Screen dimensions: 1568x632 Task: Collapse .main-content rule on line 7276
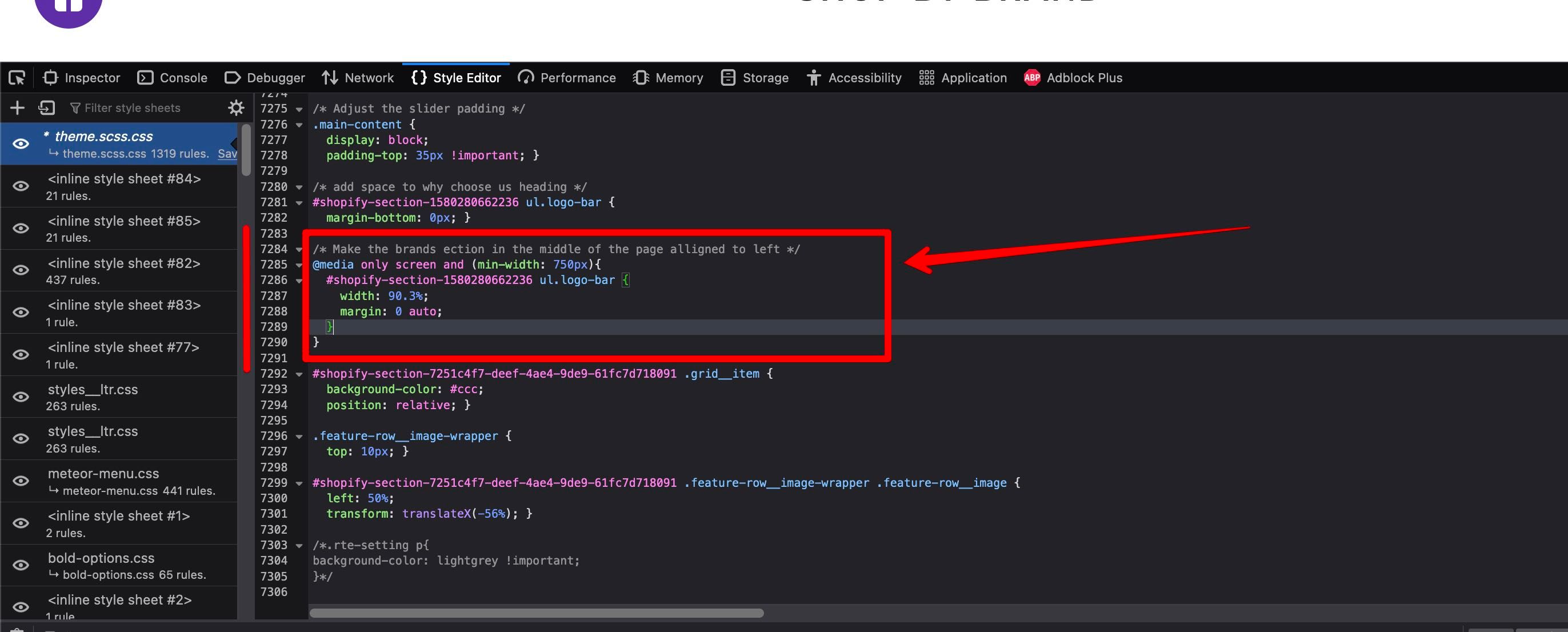pyautogui.click(x=299, y=125)
